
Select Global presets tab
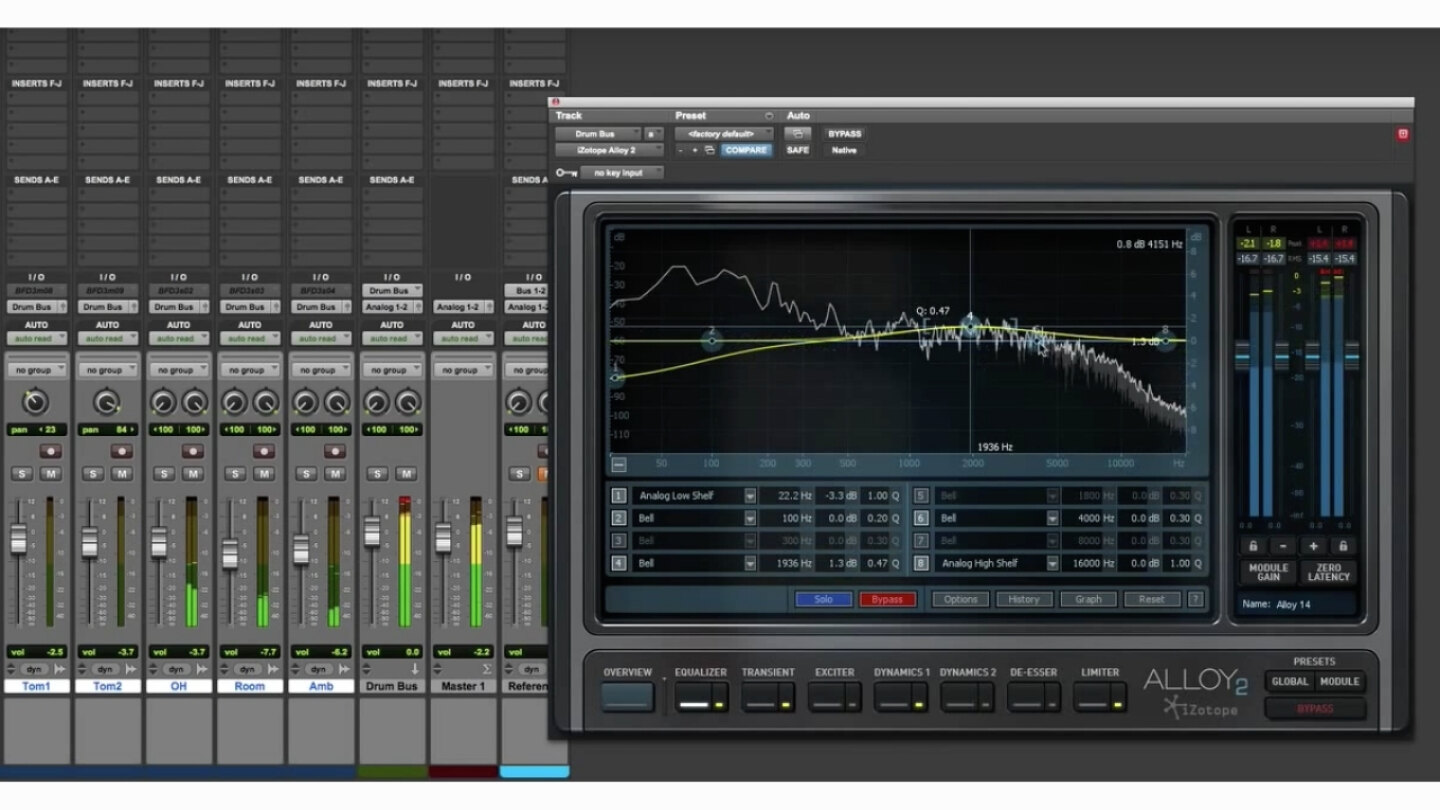1289,682
